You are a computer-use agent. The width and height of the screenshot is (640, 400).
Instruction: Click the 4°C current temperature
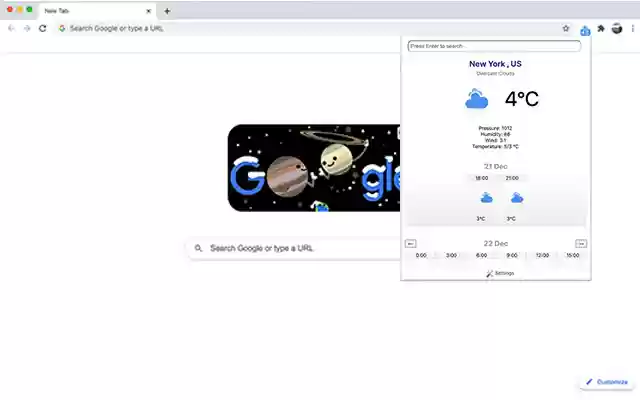(x=522, y=99)
